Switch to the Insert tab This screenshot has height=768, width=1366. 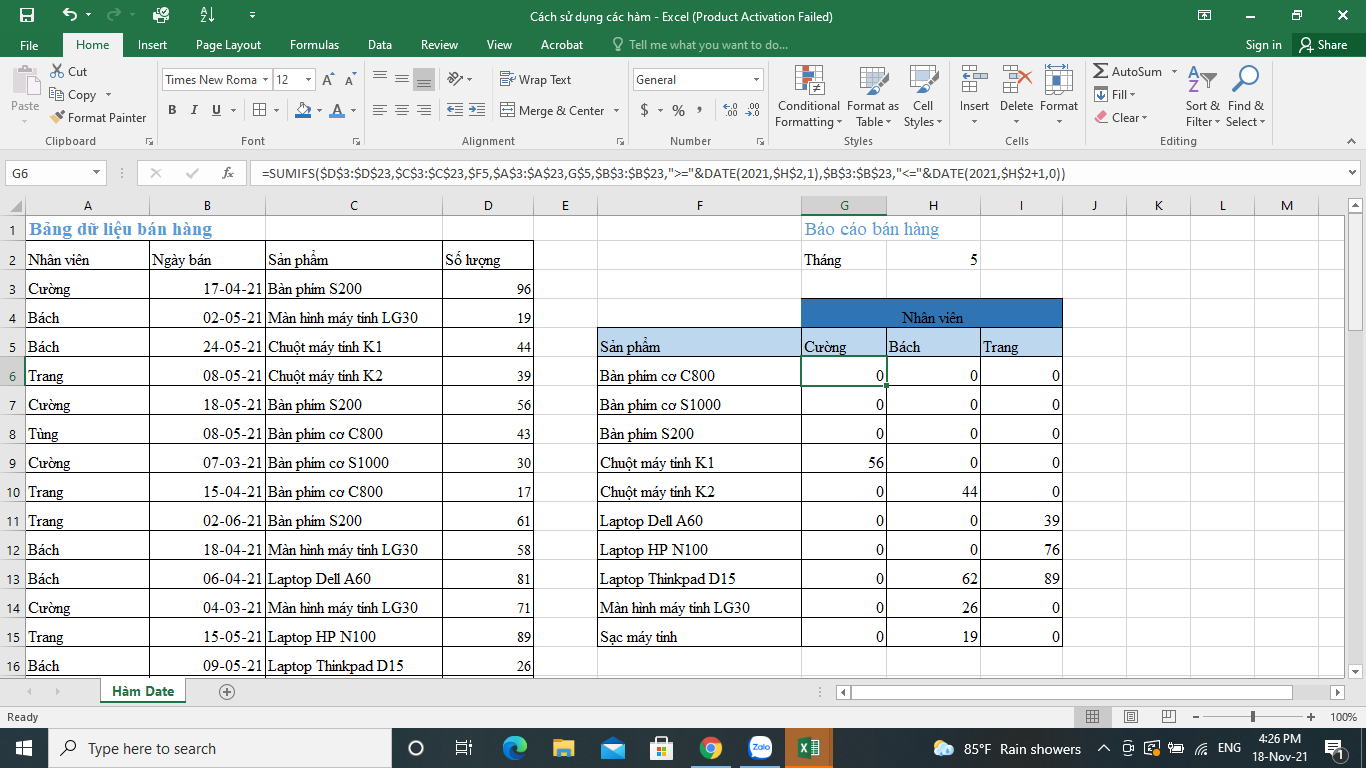point(153,45)
